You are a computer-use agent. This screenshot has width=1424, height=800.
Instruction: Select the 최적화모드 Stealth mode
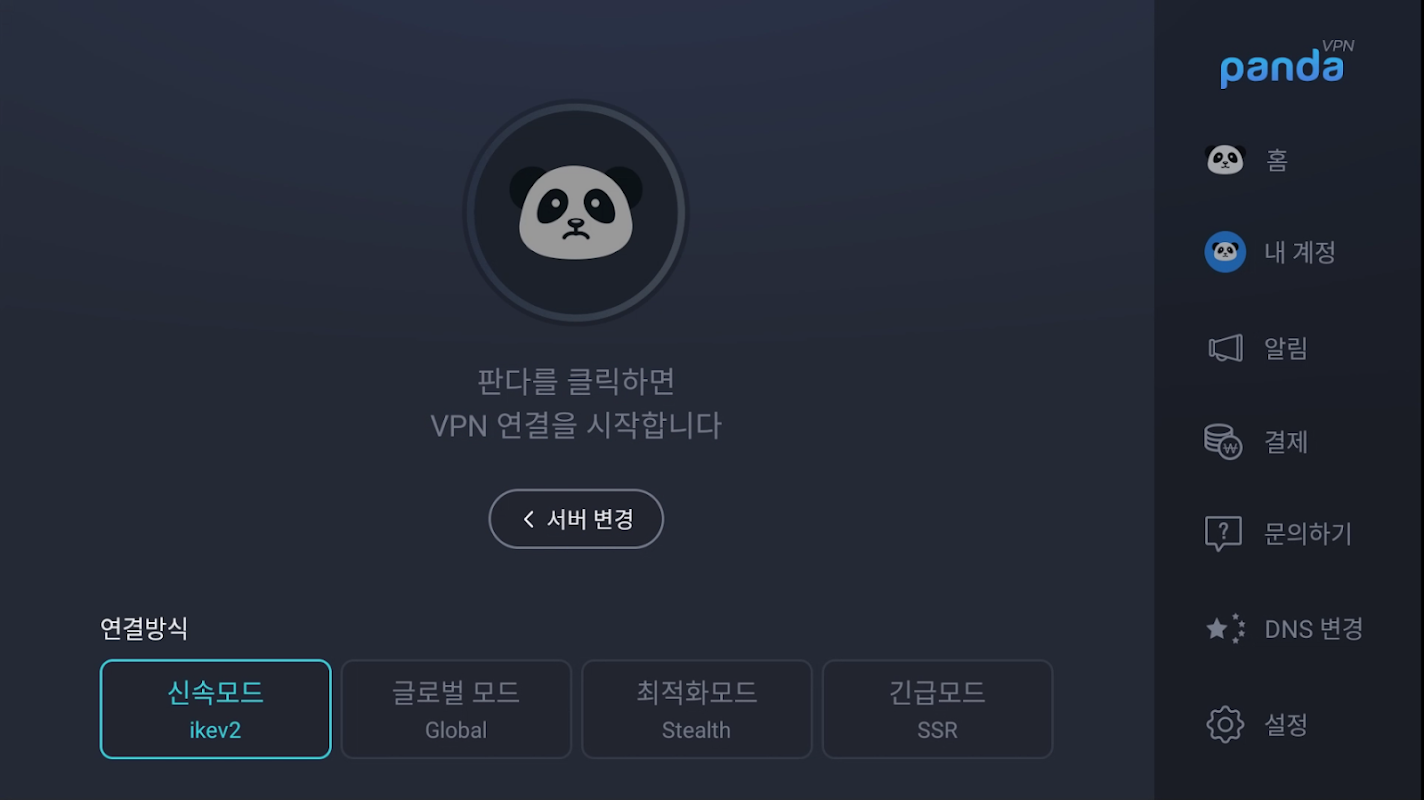[x=697, y=709]
